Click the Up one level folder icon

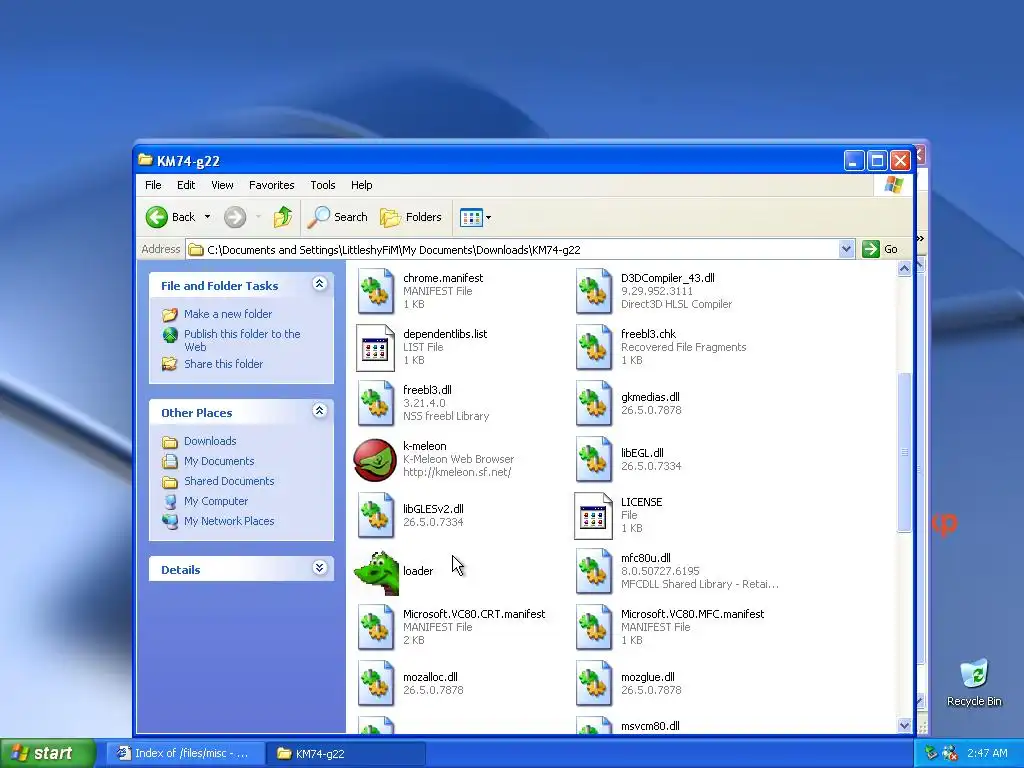coord(283,217)
